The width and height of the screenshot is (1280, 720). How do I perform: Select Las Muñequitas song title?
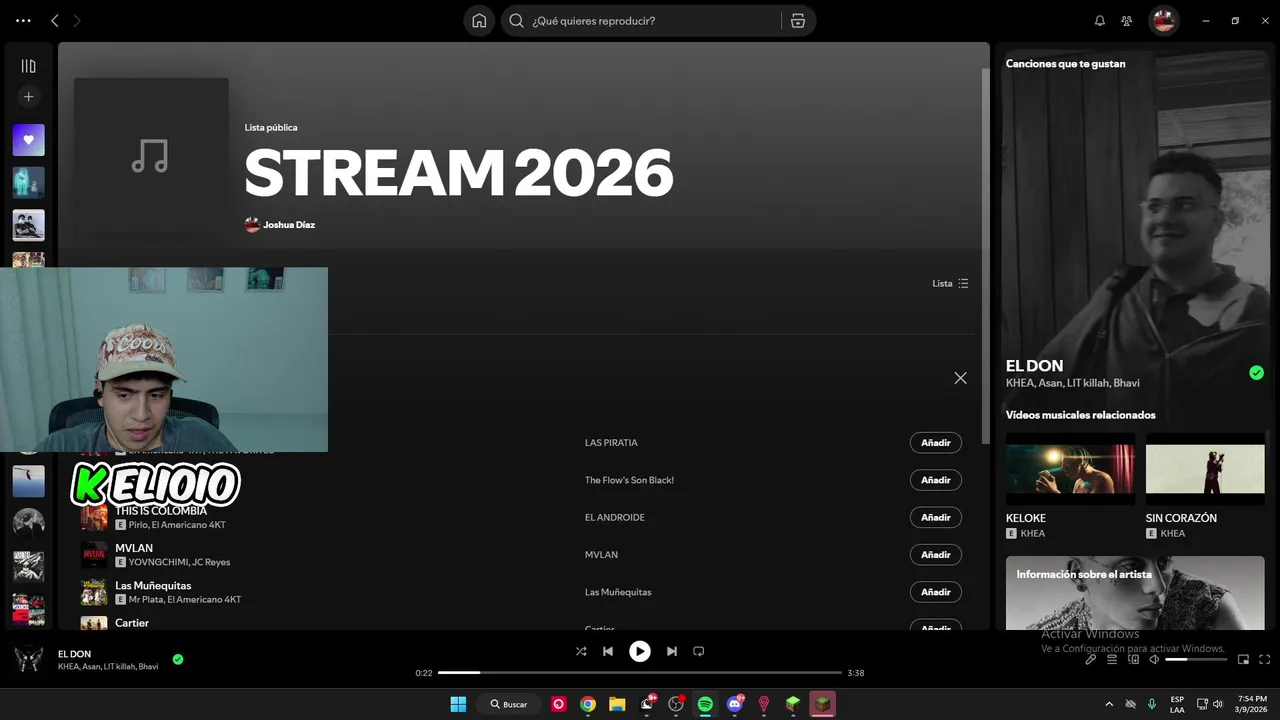(153, 586)
